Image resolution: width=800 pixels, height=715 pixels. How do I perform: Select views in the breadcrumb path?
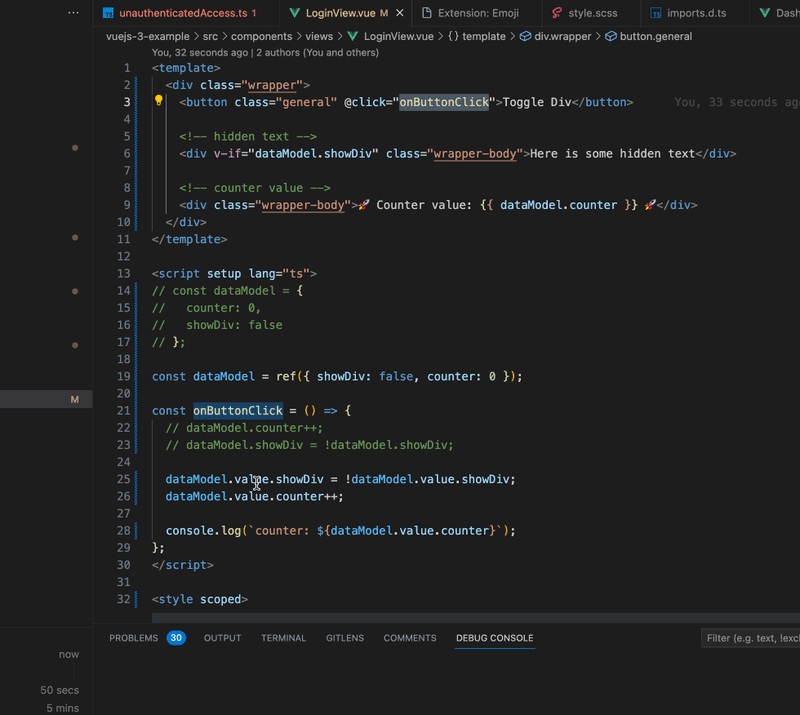point(319,37)
